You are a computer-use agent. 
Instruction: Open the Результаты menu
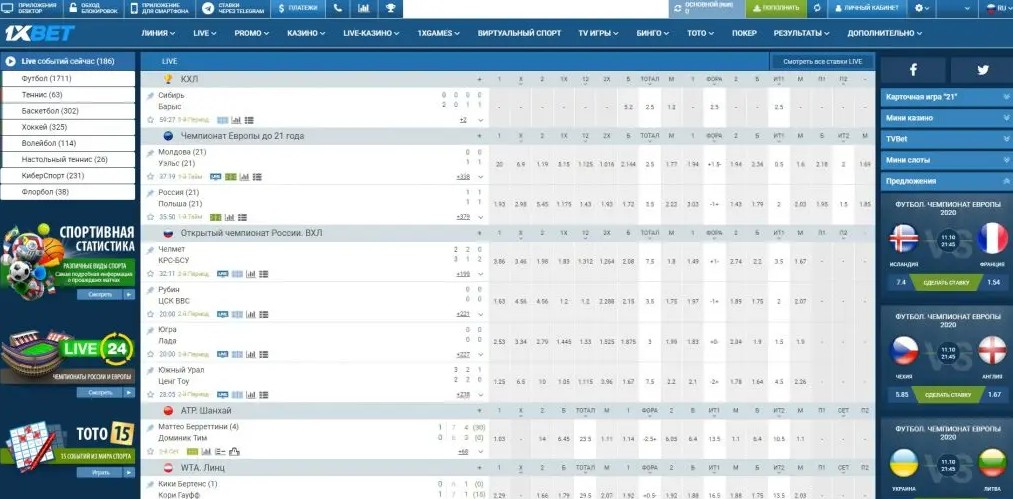(x=801, y=33)
